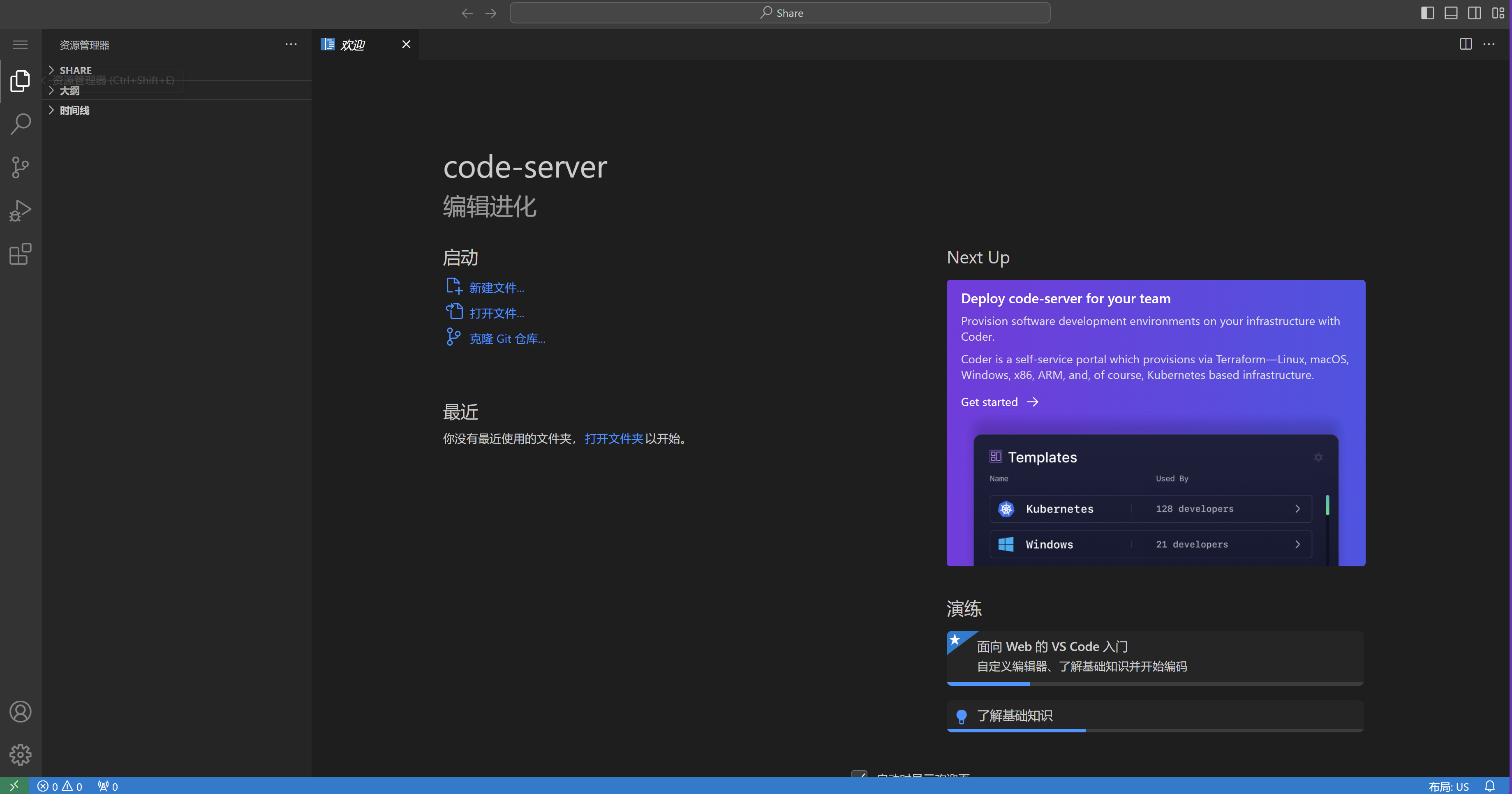Toggle the secondary side bar layout icon
This screenshot has height=794, width=1512.
1475,13
